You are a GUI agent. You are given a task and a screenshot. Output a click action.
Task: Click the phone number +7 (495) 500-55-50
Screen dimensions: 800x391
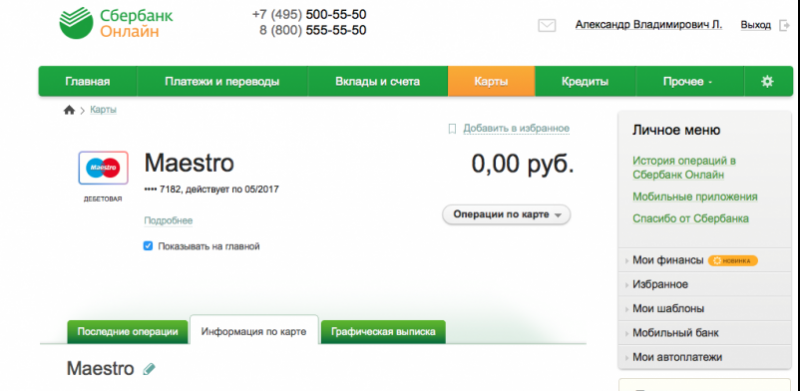click(309, 14)
